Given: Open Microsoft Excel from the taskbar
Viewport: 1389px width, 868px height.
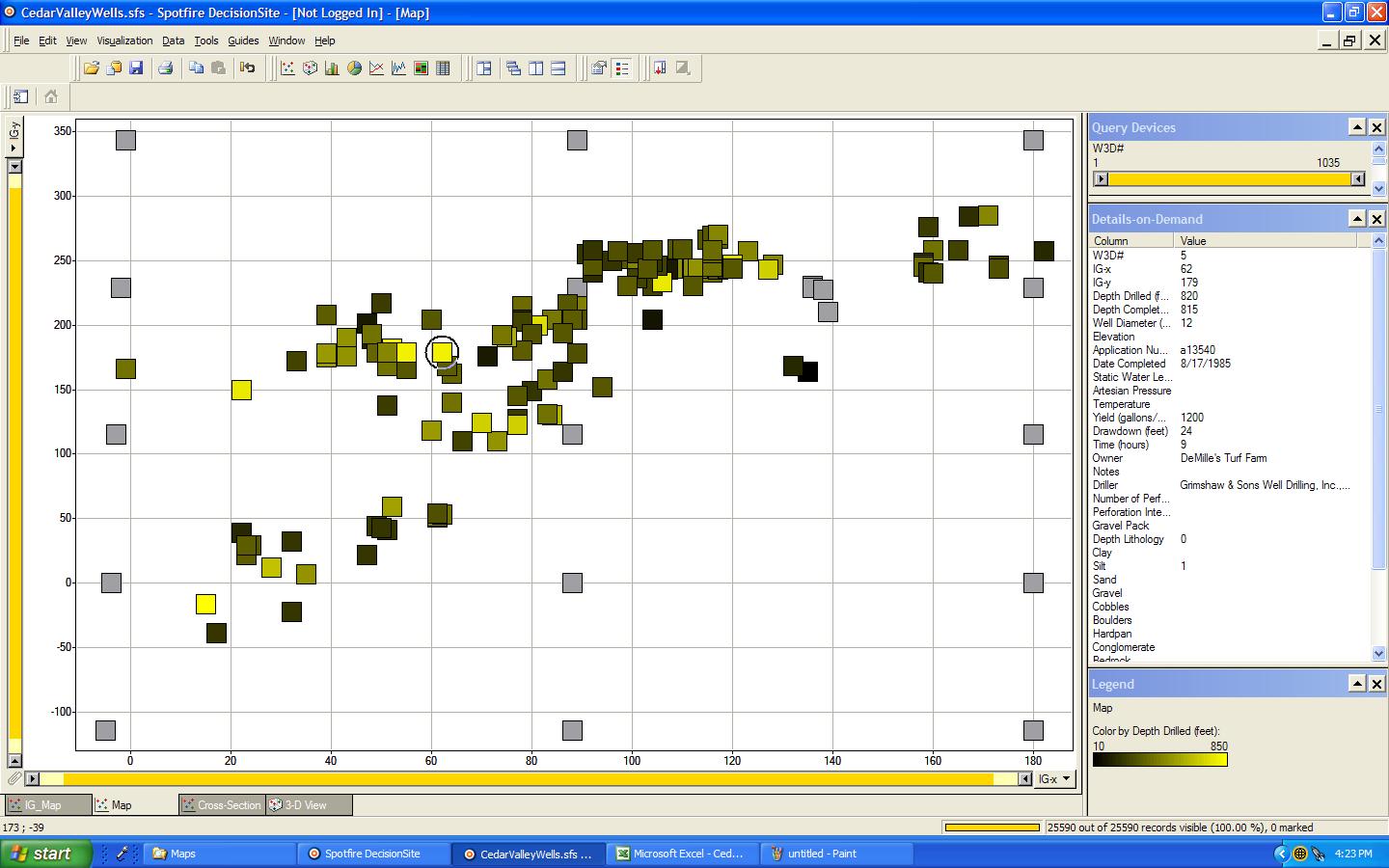Looking at the screenshot, I should (x=680, y=854).
